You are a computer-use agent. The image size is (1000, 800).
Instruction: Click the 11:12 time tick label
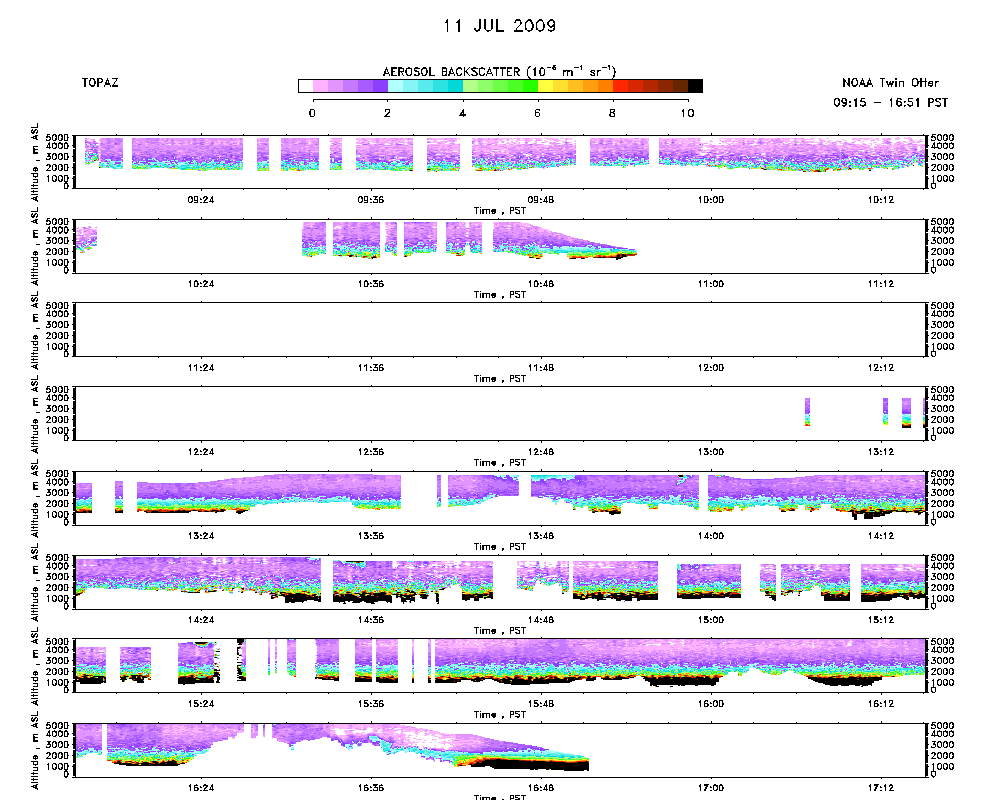[x=881, y=284]
